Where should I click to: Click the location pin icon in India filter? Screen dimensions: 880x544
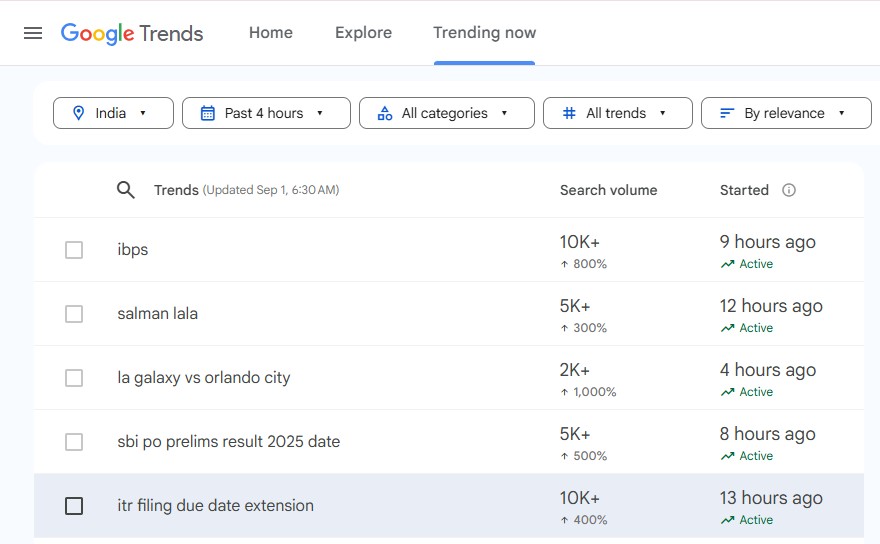coord(79,113)
